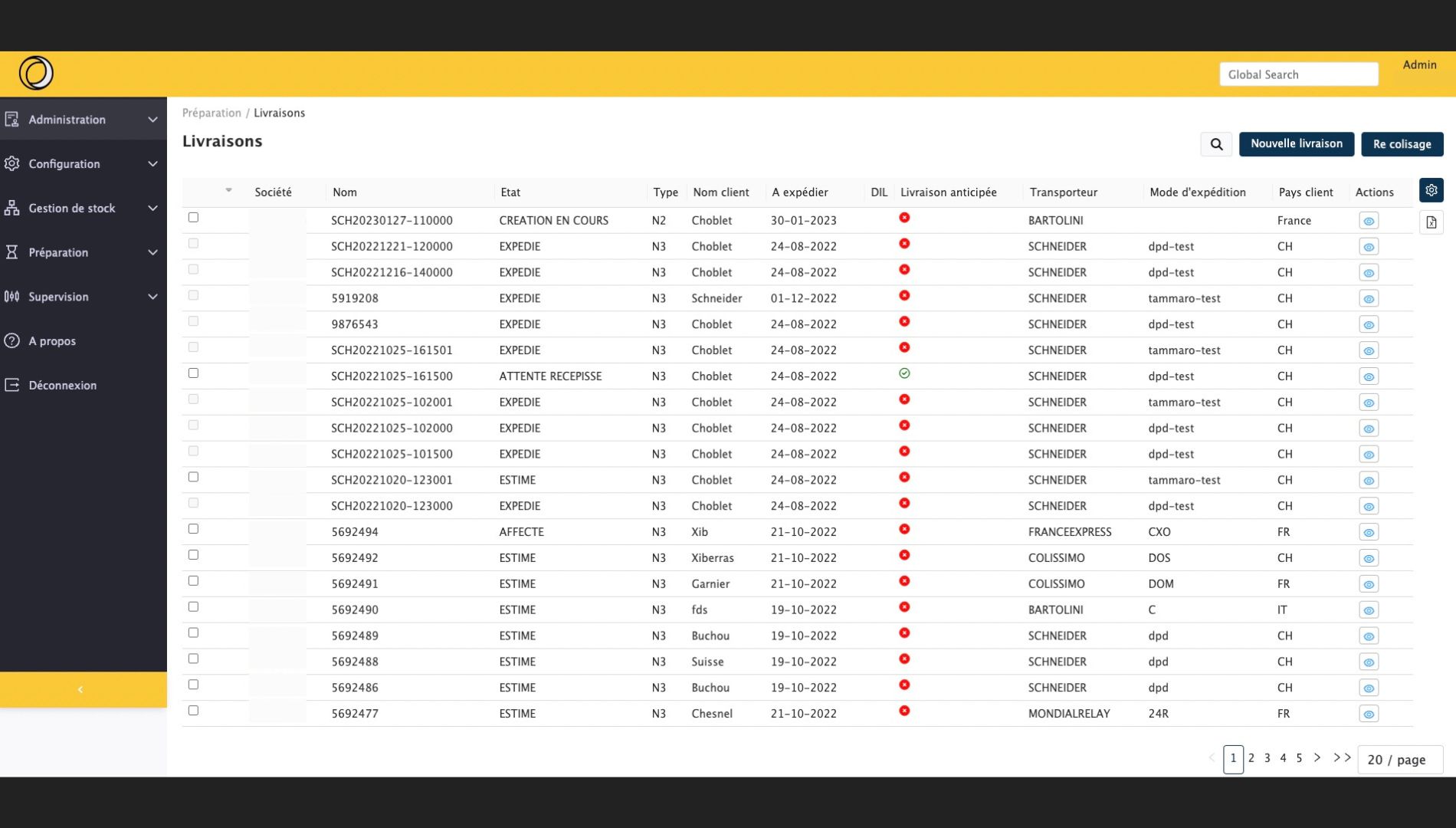Open Gestion de stock in sidebar

point(72,209)
